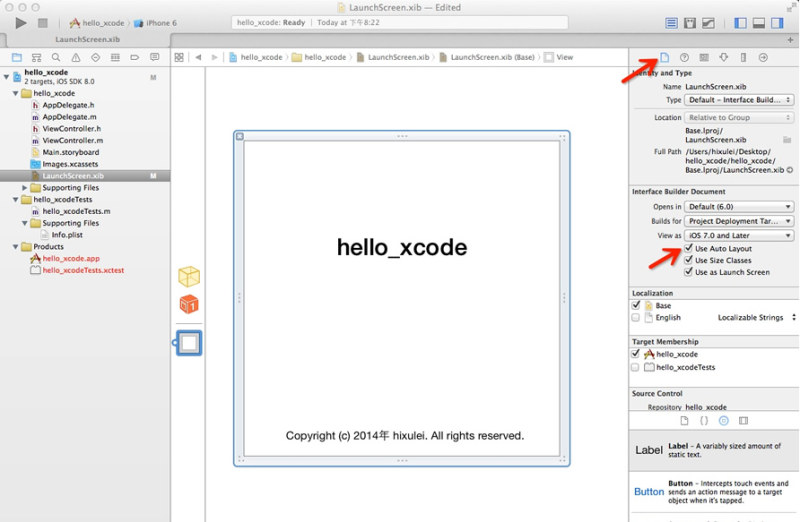This screenshot has height=522, width=800.
Task: Expand first Supporting Files group
Action: [24, 188]
